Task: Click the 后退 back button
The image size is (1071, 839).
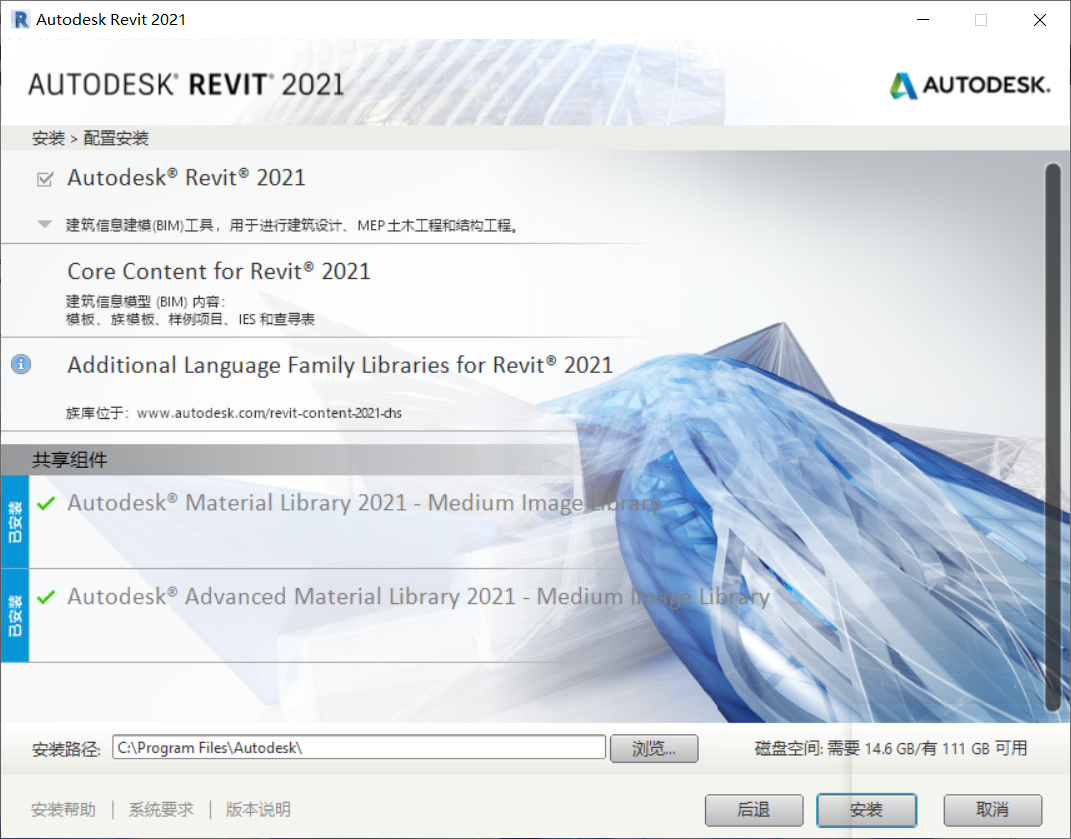Action: (x=753, y=810)
